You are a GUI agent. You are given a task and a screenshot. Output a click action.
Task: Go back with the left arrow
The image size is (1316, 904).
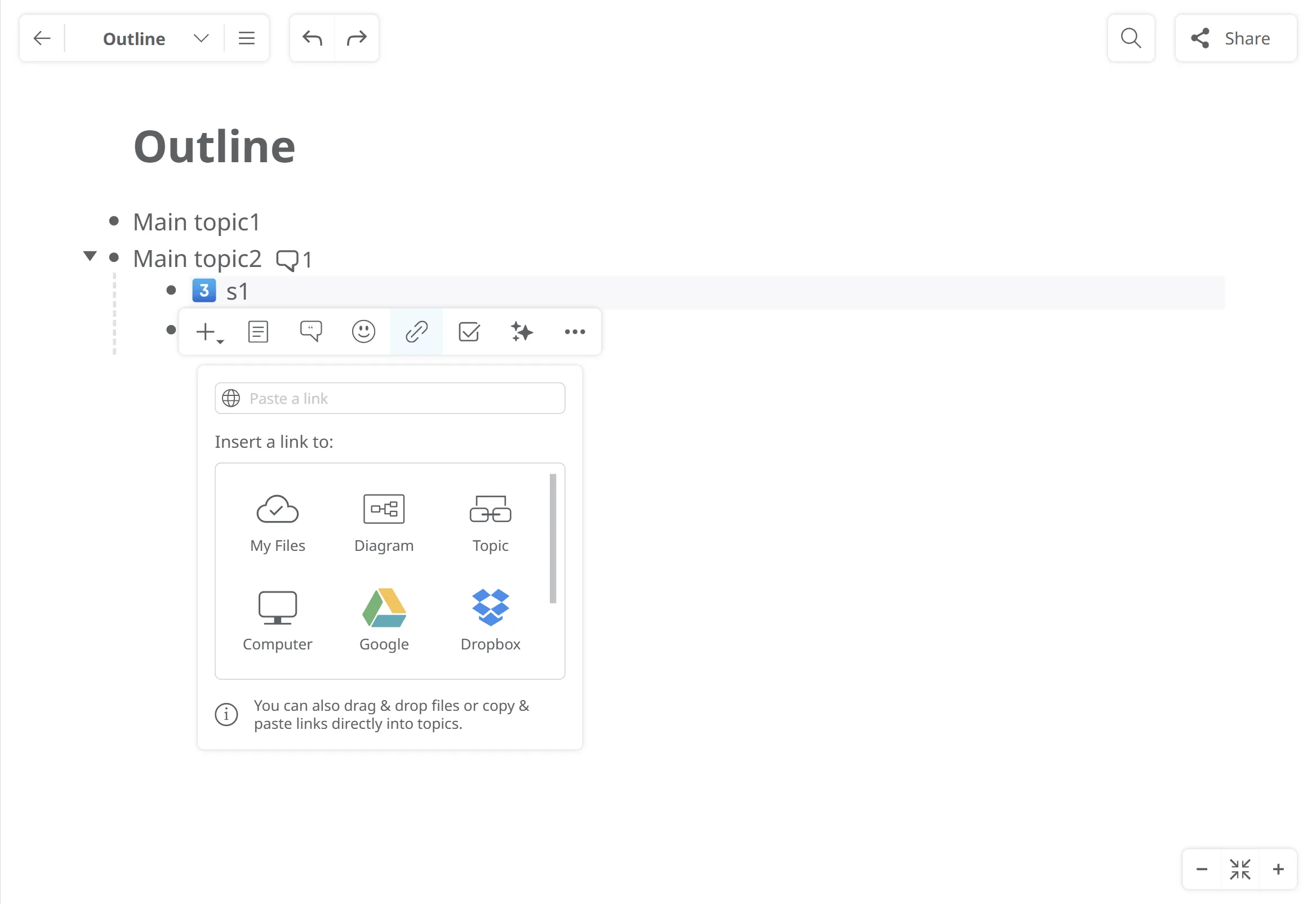pyautogui.click(x=42, y=38)
